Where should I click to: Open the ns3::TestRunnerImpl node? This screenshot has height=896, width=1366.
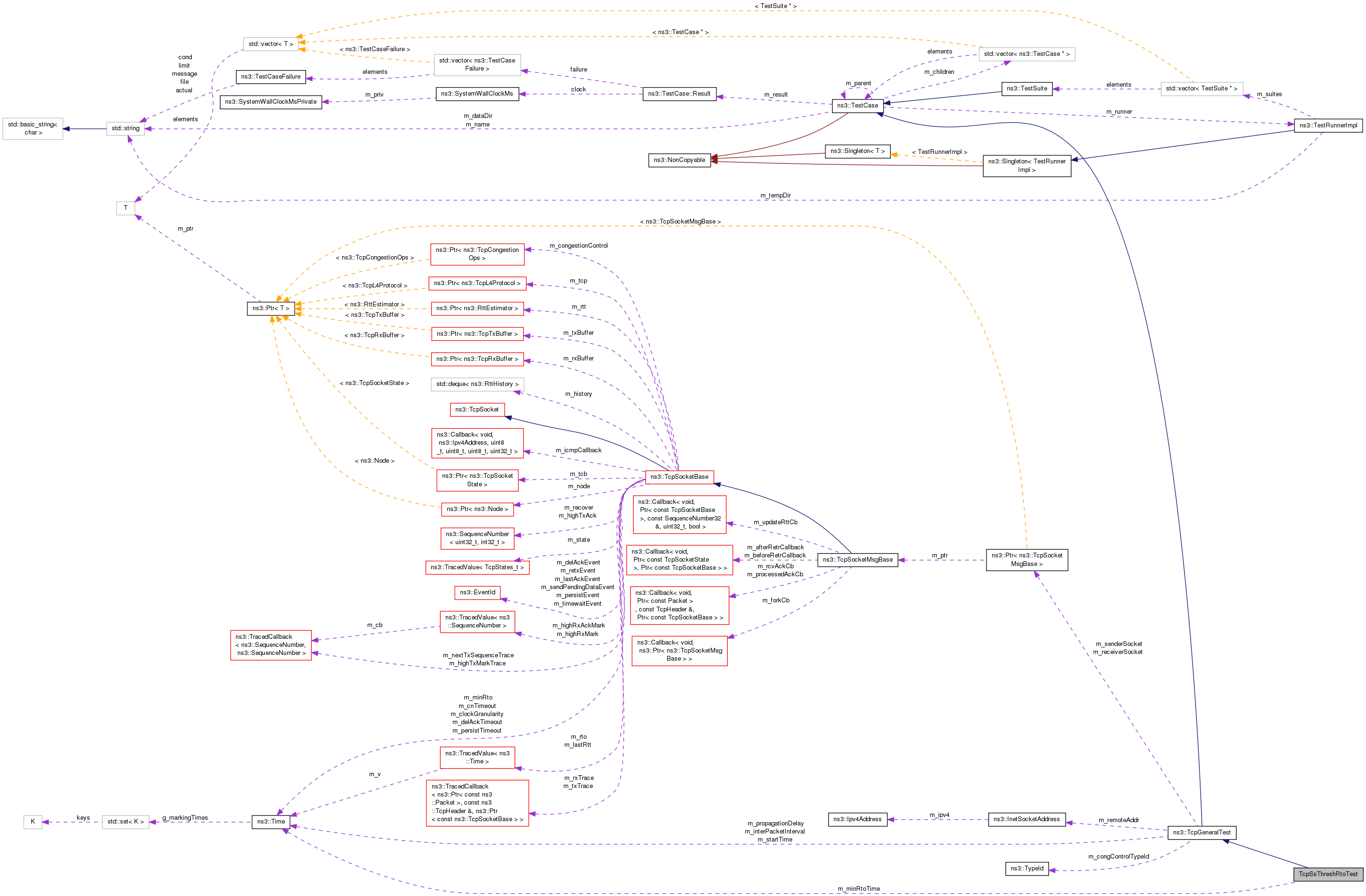(x=1328, y=125)
